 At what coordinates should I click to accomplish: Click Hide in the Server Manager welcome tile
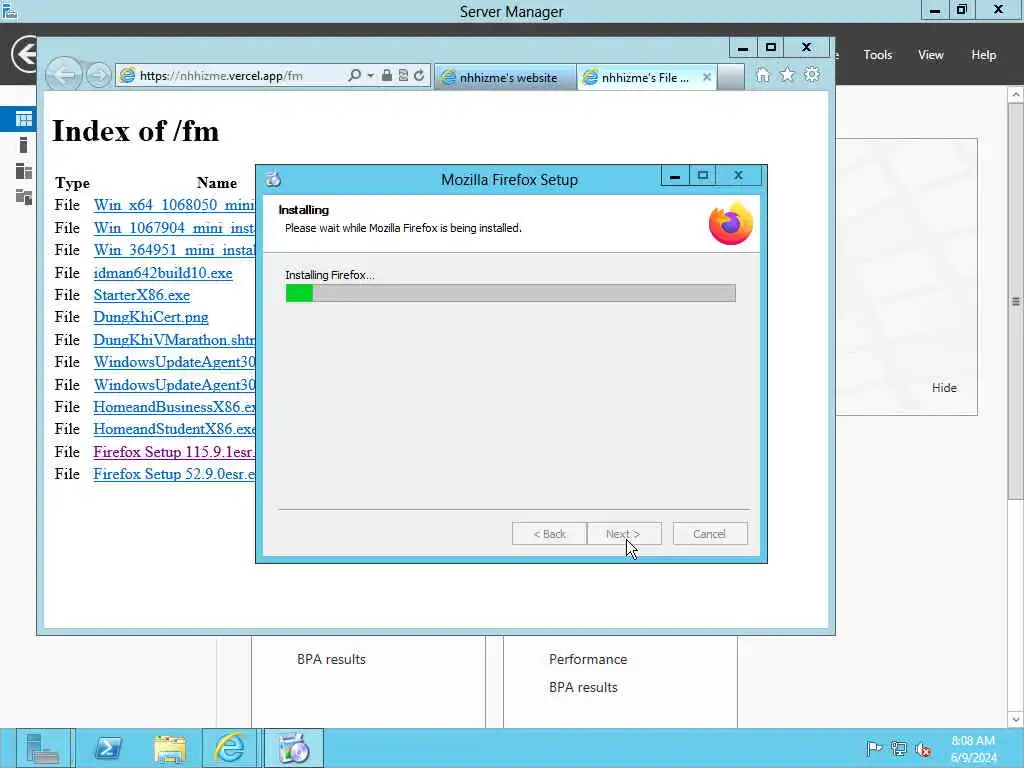pyautogui.click(x=944, y=388)
